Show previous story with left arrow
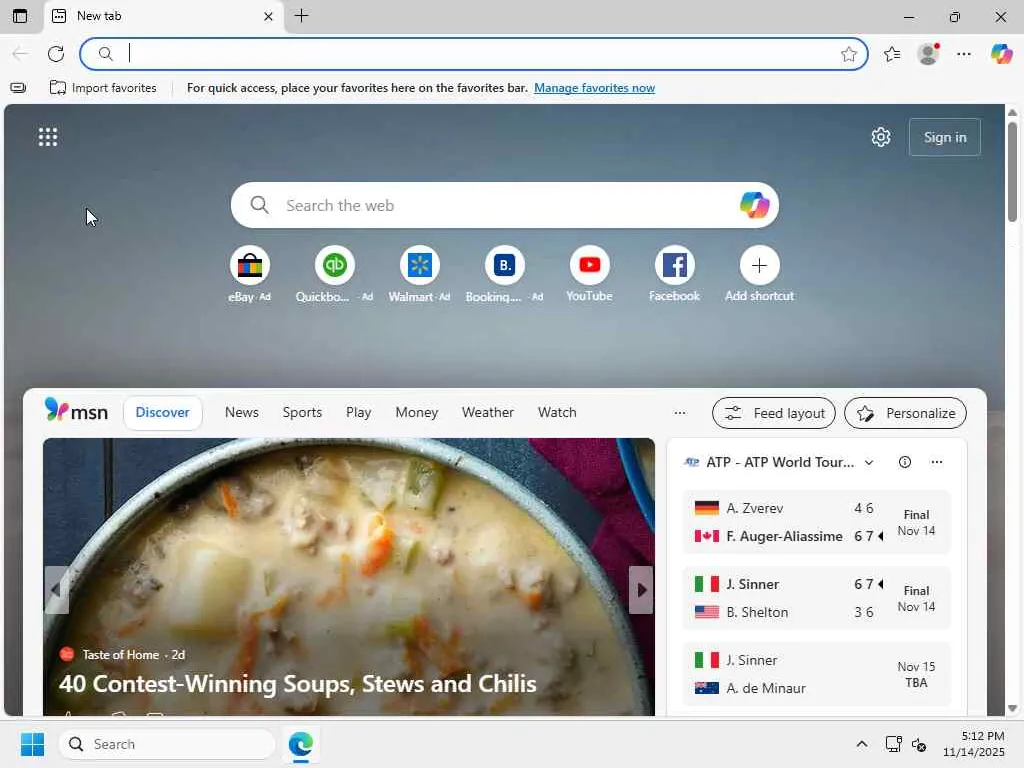 point(56,590)
